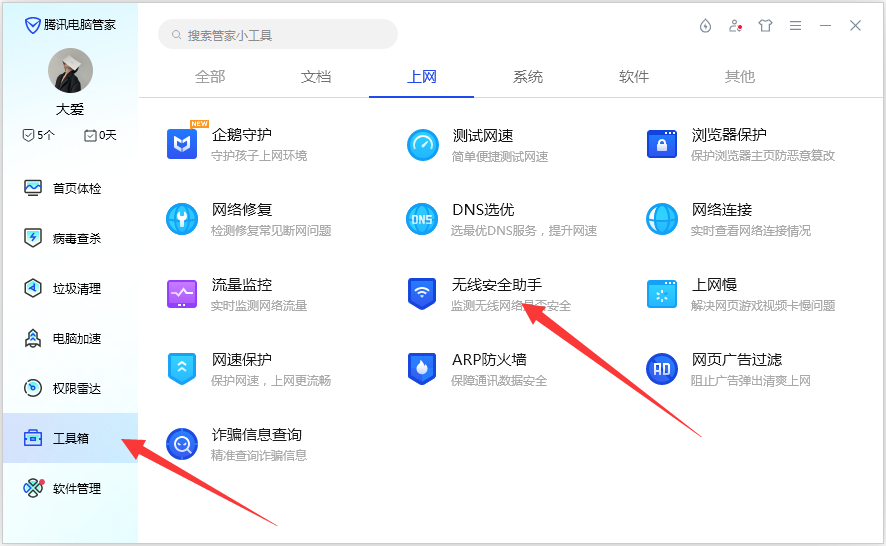Click the 解决网页游戏视频卡慢问题 description
The height and width of the screenshot is (546, 886).
(x=763, y=306)
